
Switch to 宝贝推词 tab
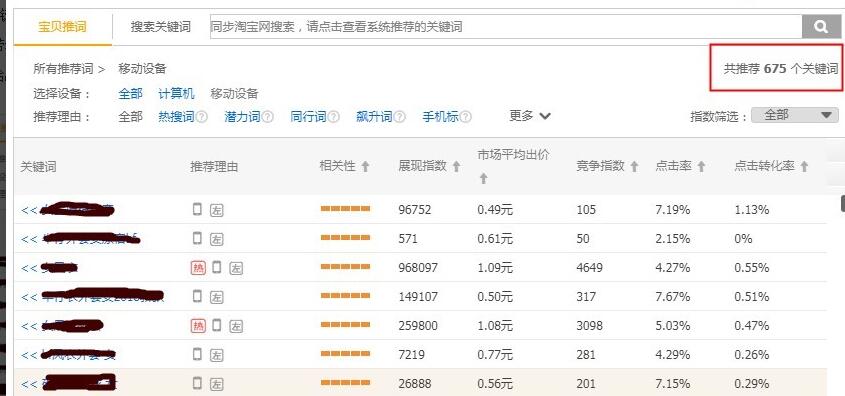[63, 27]
